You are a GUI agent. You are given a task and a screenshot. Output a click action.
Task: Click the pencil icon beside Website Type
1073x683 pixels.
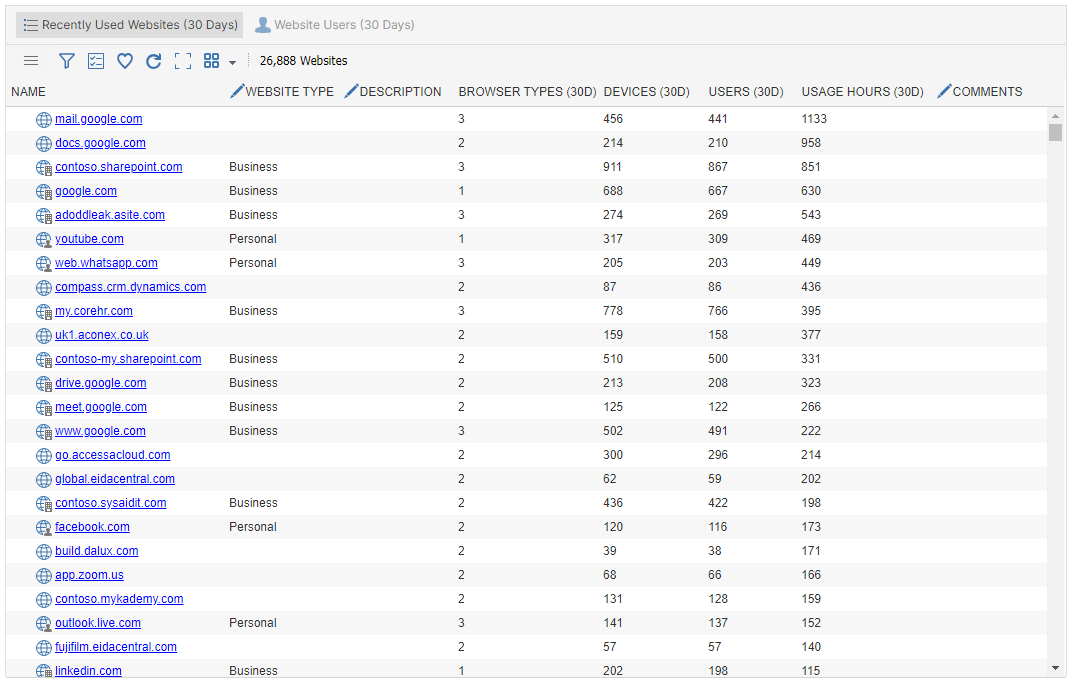(237, 90)
